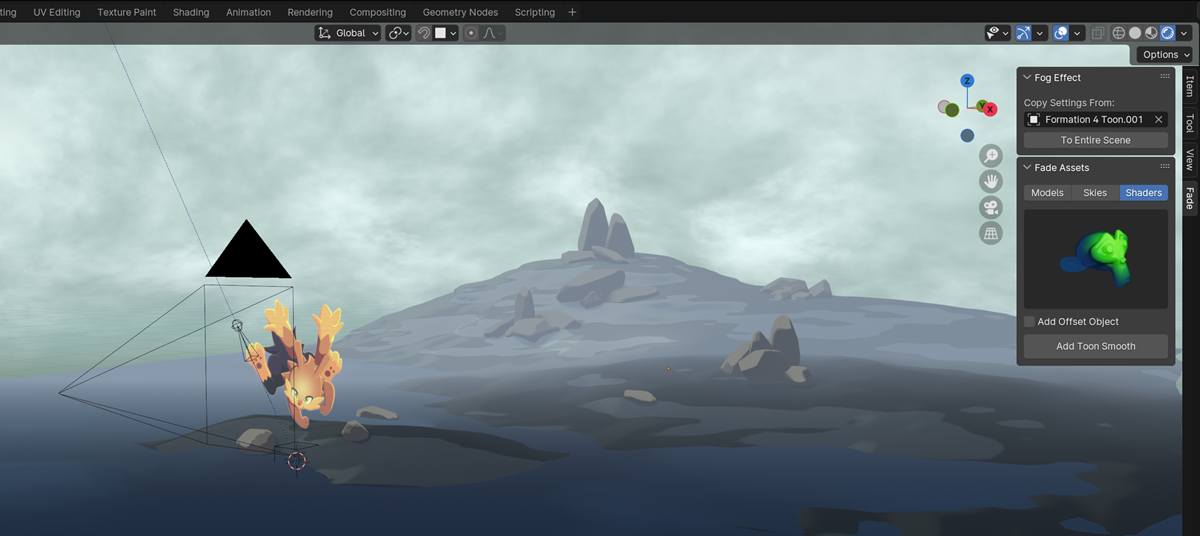Select the Models asset category
1200x536 pixels.
click(x=1047, y=192)
